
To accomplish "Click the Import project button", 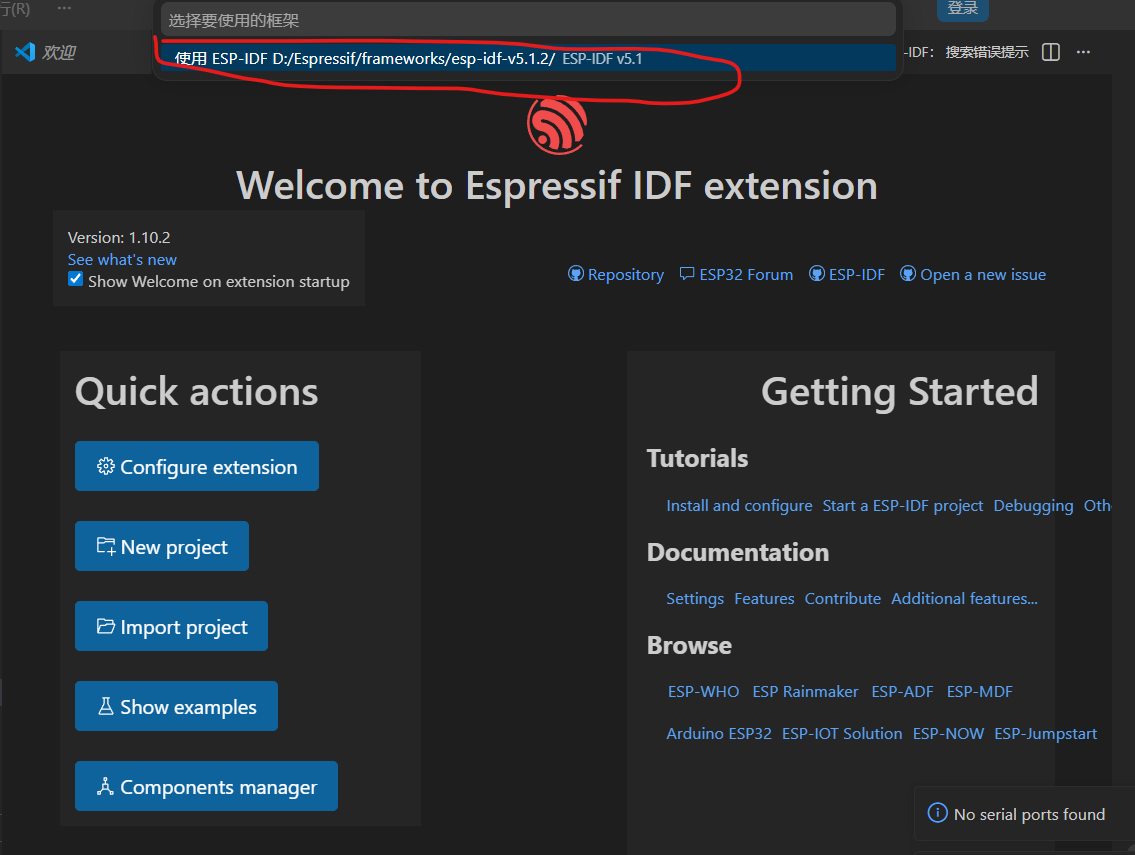I will click(x=172, y=626).
